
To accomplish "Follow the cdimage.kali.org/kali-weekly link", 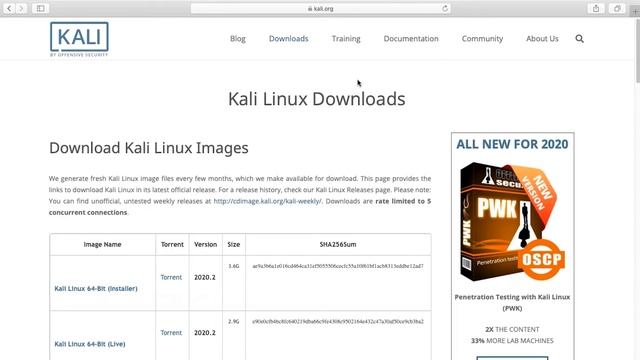I will [x=267, y=201].
